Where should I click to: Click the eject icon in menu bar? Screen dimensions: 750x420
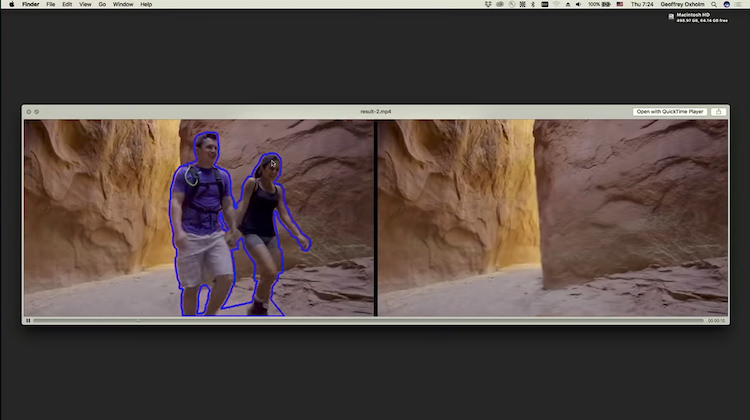(x=568, y=4)
